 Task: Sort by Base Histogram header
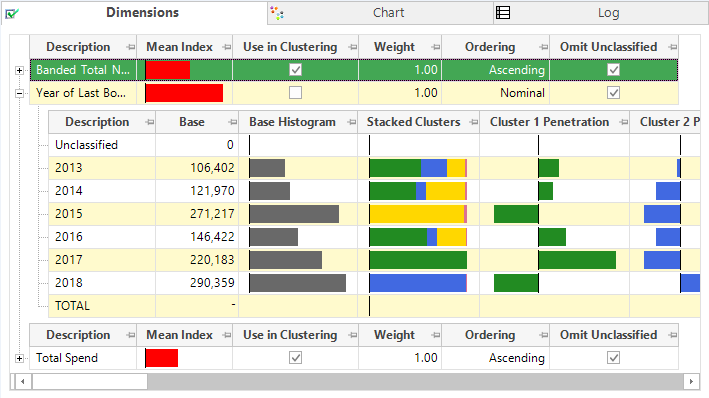pyautogui.click(x=292, y=122)
